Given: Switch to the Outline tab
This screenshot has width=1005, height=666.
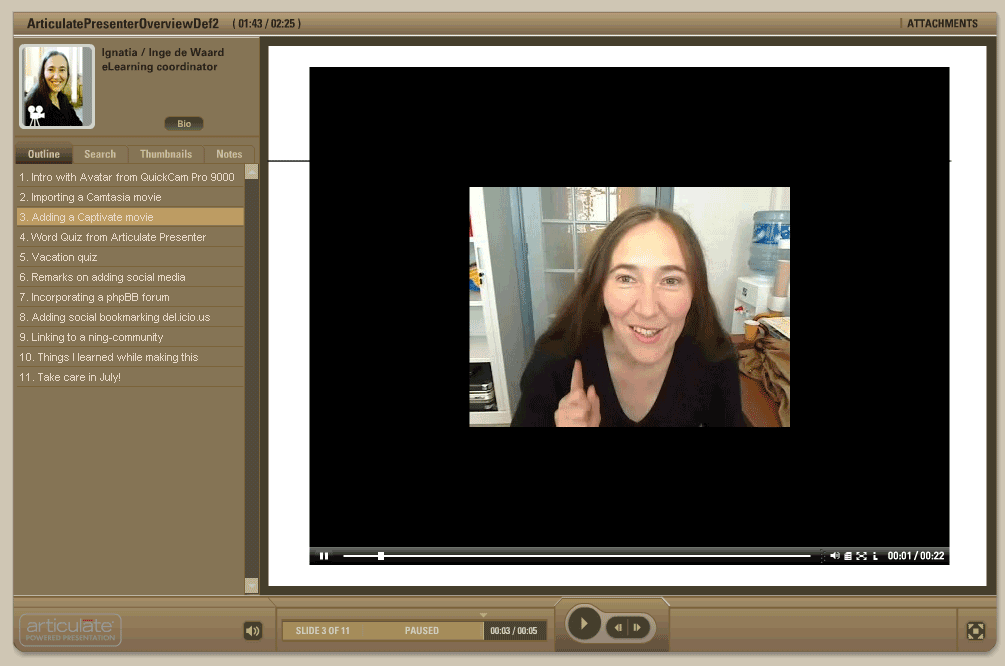Looking at the screenshot, I should click(x=44, y=154).
